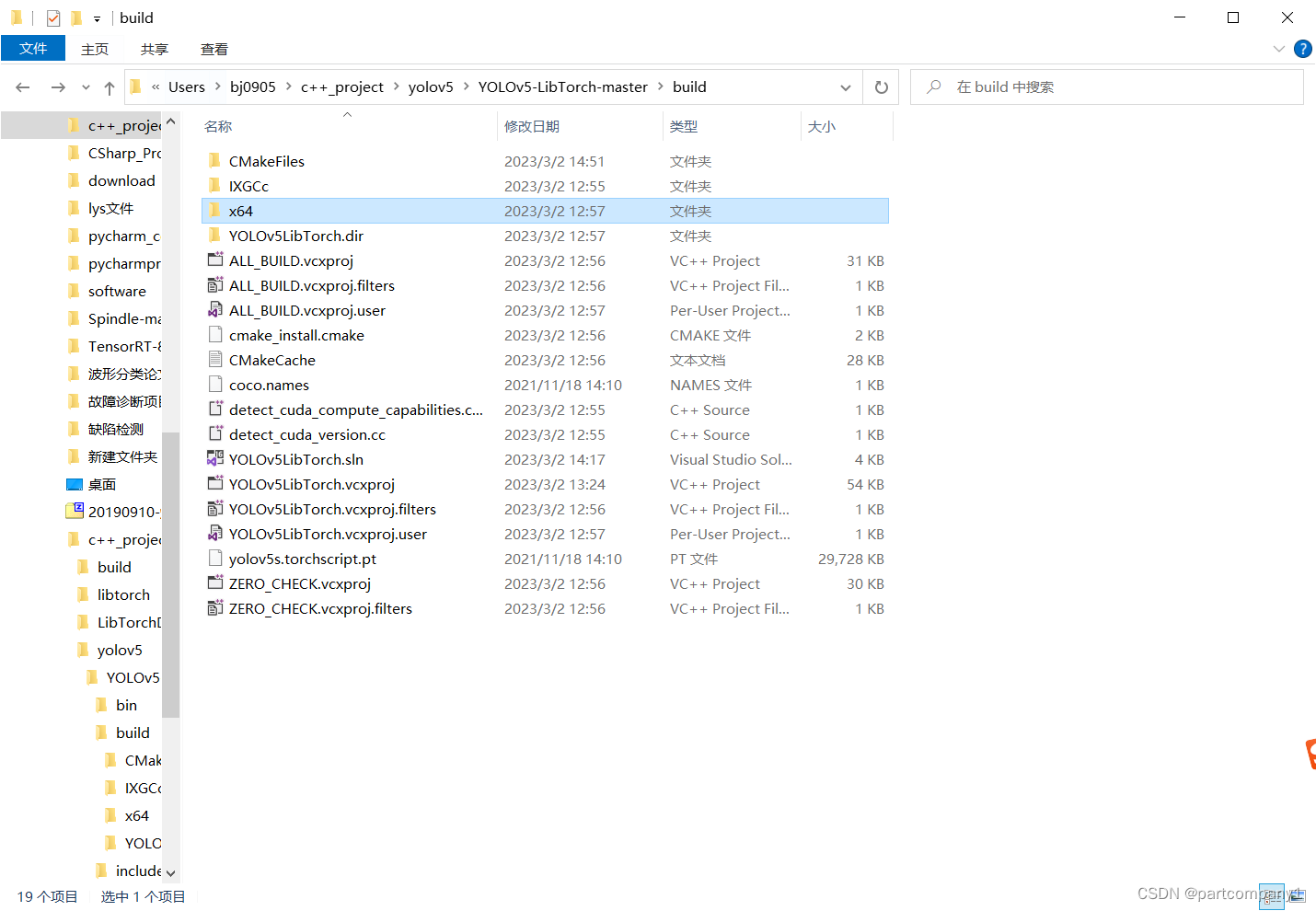
Task: Click the CMakeCache text document icon
Action: pyautogui.click(x=215, y=360)
